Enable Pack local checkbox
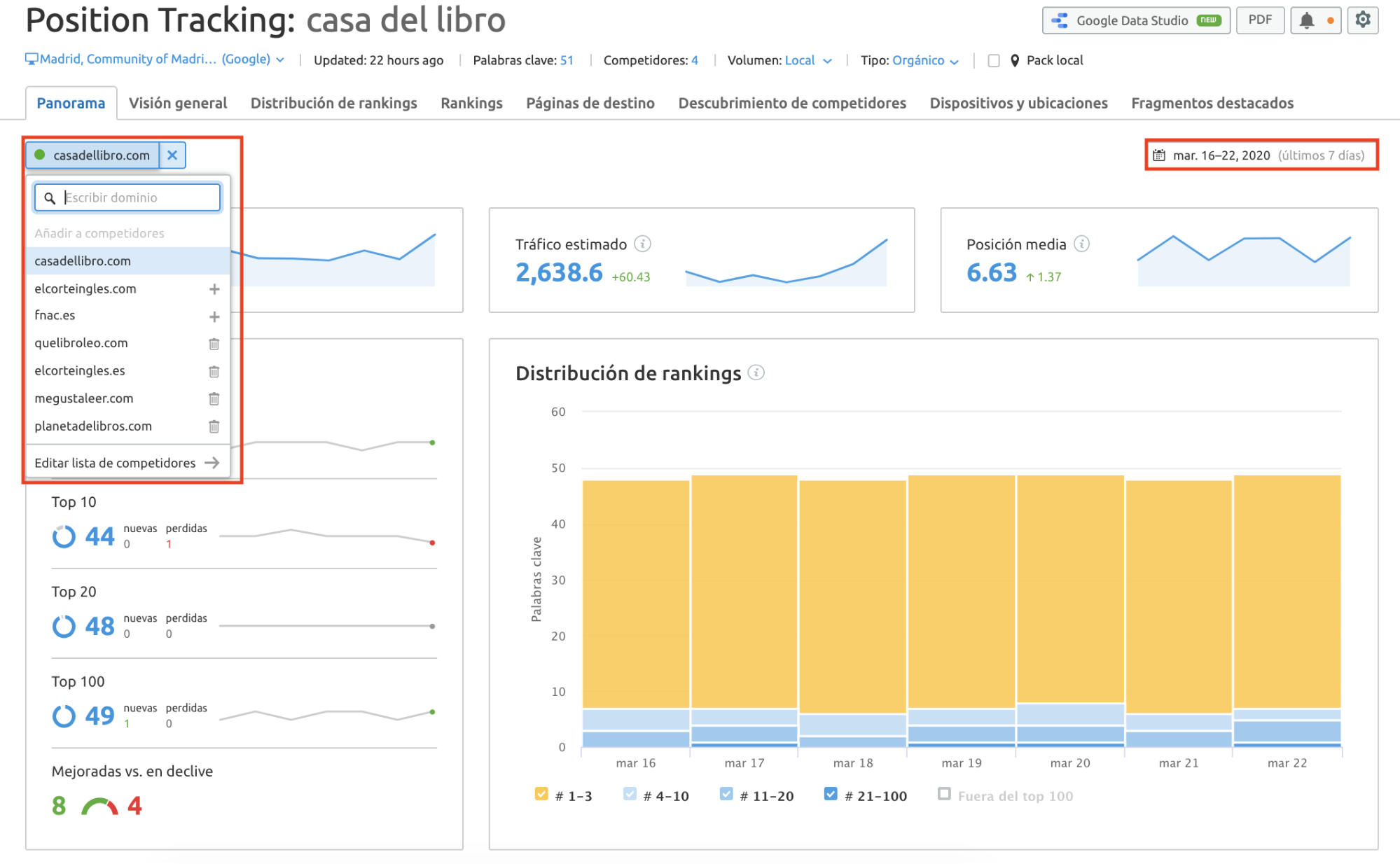The image size is (1400, 864). 993,61
